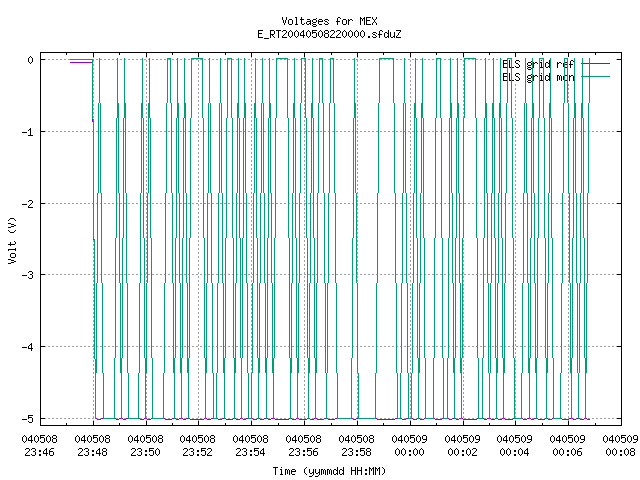Image resolution: width=640 pixels, height=480 pixels.
Task: Click the x-axis label 040508 23:48
Action: (x=93, y=446)
